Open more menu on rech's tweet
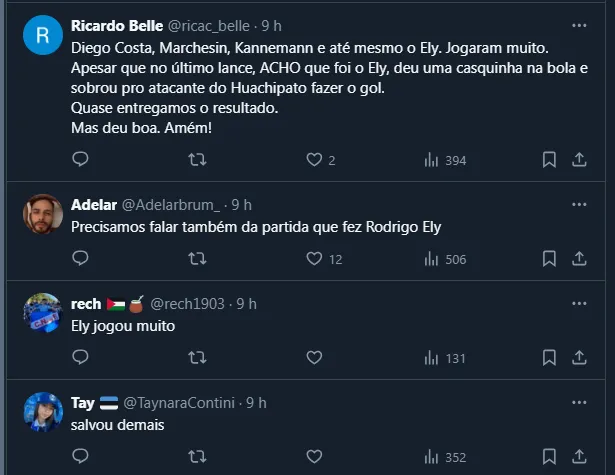615x475 pixels. click(x=579, y=303)
